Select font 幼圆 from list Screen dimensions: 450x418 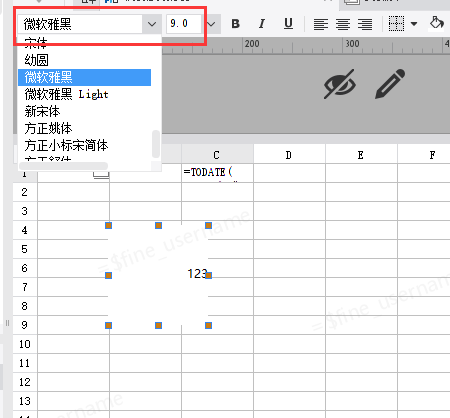[x=85, y=60]
